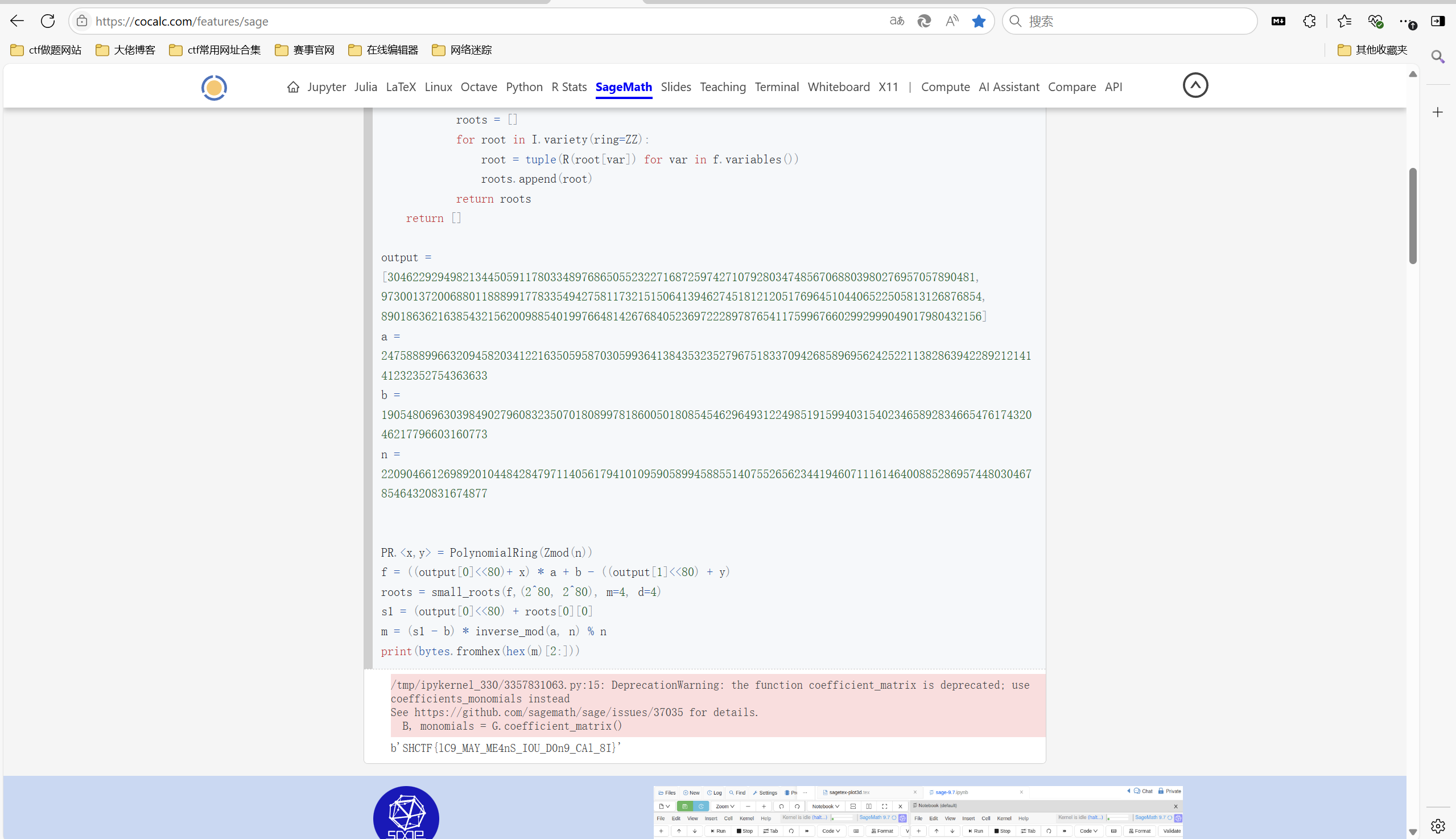This screenshot has height=839, width=1456.
Task: Click the browser Back arrow
Action: (x=17, y=21)
